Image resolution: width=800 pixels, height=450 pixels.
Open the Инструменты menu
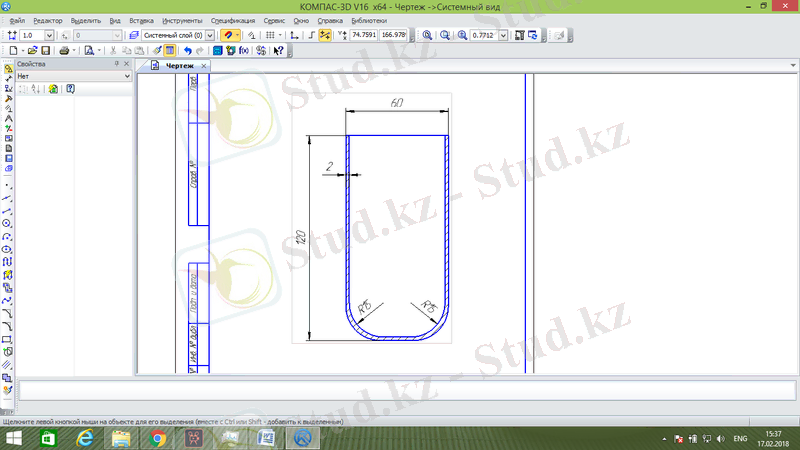pyautogui.click(x=182, y=21)
